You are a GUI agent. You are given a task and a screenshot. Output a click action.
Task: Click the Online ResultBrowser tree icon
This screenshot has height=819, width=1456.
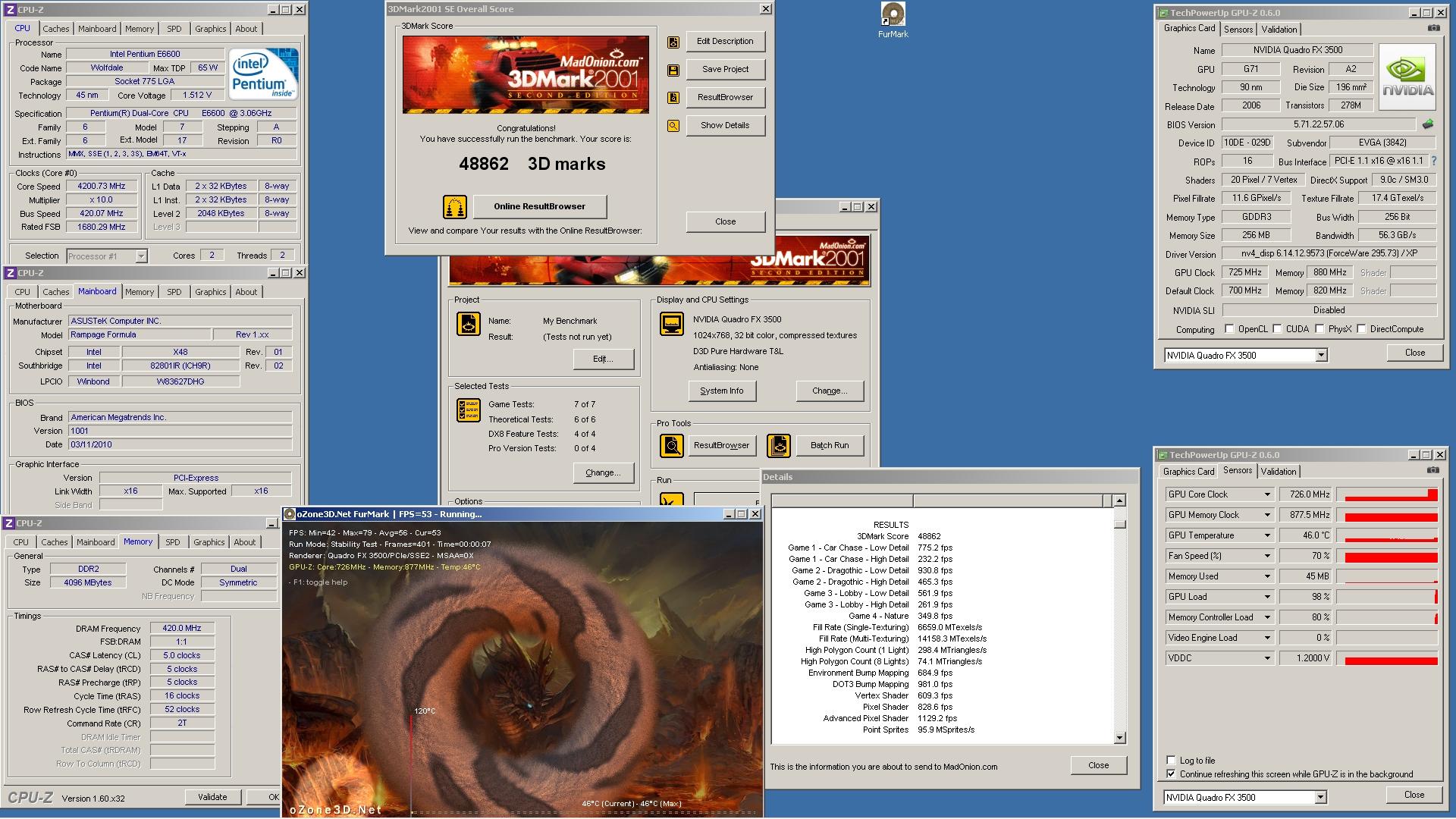(455, 206)
